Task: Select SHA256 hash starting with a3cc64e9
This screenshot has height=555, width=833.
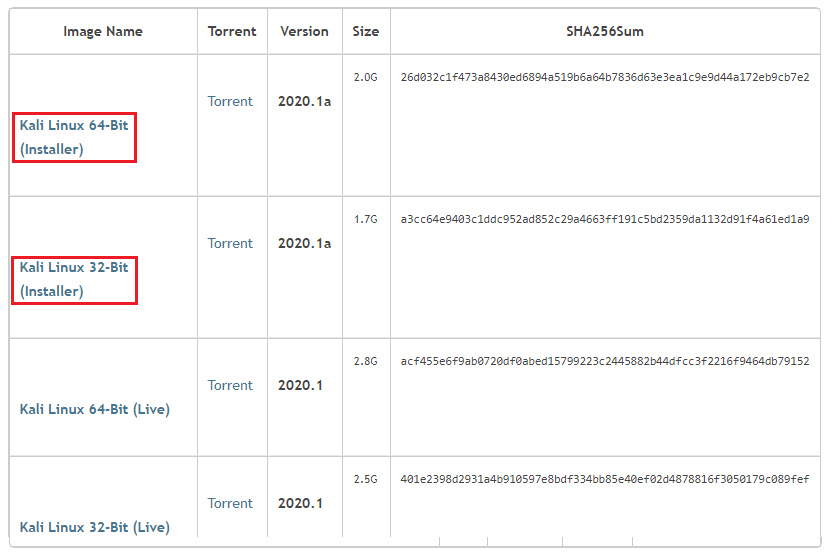Action: [x=604, y=219]
